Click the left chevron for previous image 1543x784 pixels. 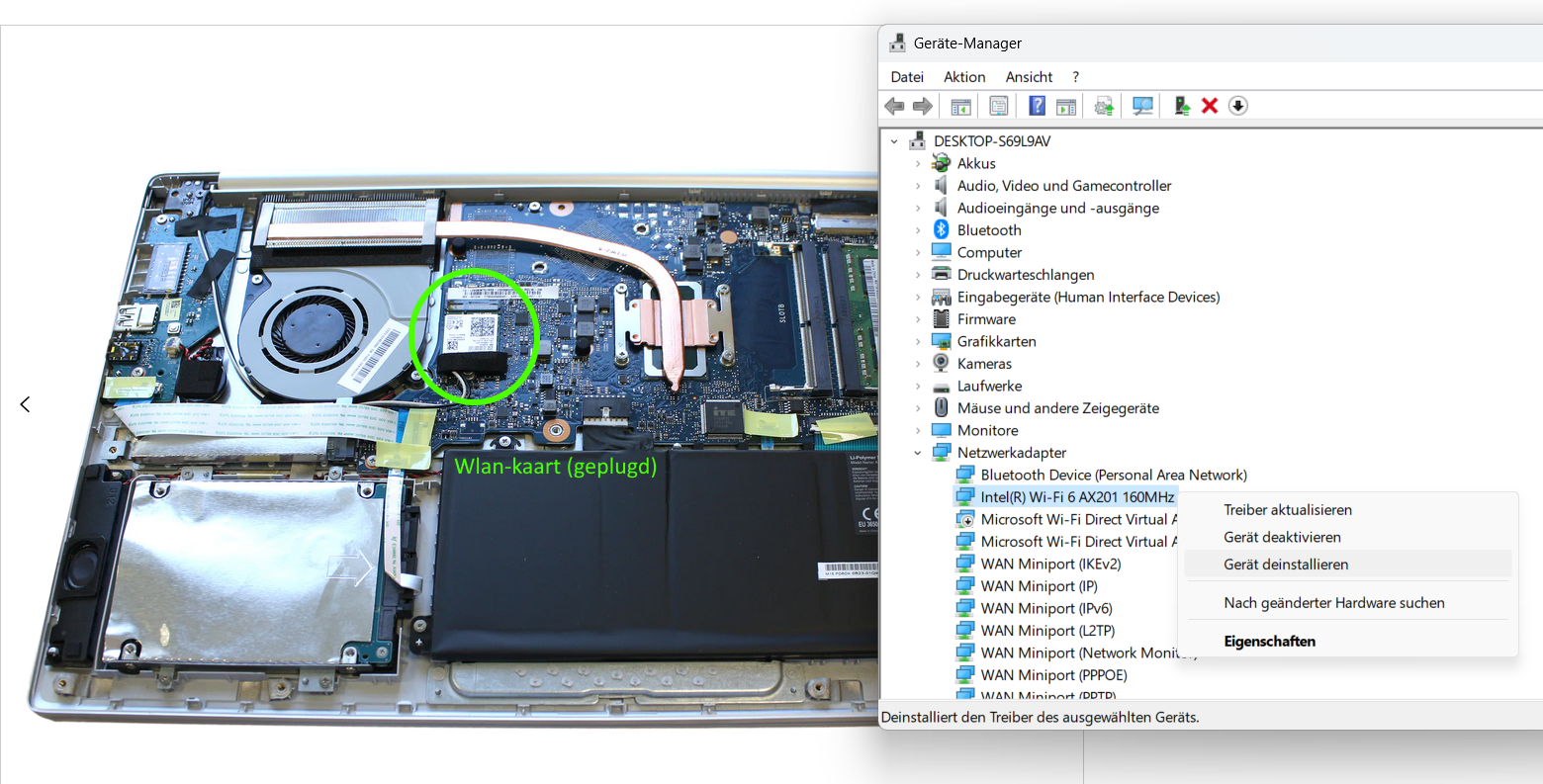point(24,403)
